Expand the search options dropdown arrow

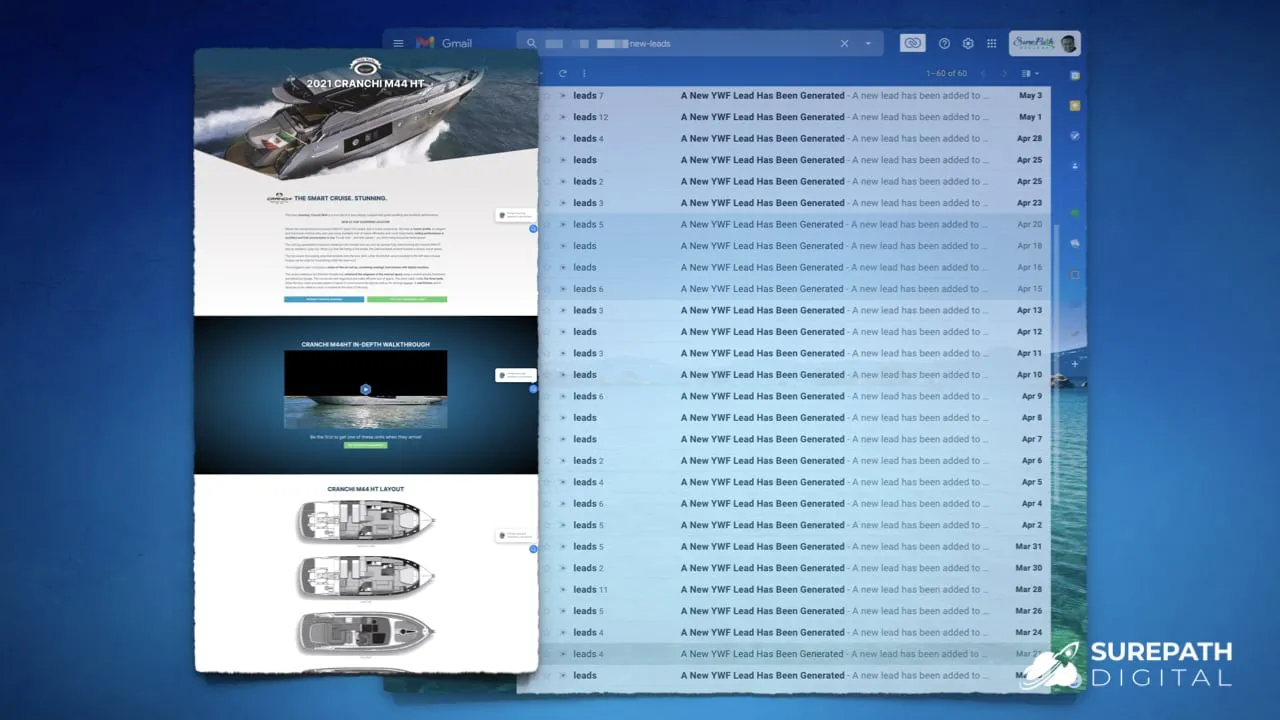(867, 44)
